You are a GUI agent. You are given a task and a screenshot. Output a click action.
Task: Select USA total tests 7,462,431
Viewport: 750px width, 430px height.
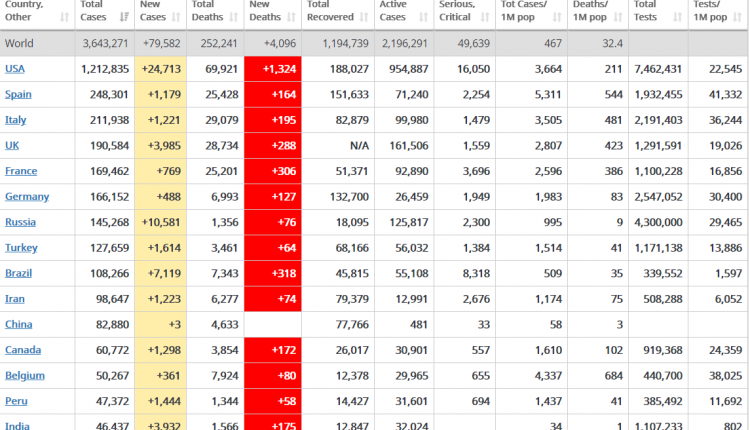(x=658, y=69)
